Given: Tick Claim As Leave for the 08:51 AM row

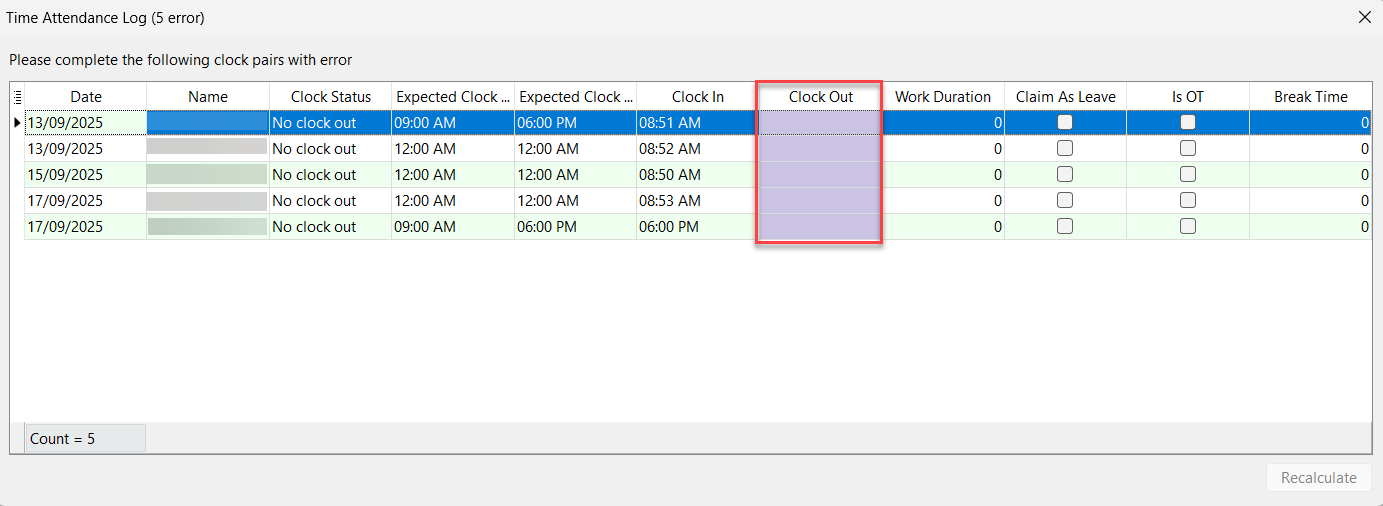Looking at the screenshot, I should 1065,122.
